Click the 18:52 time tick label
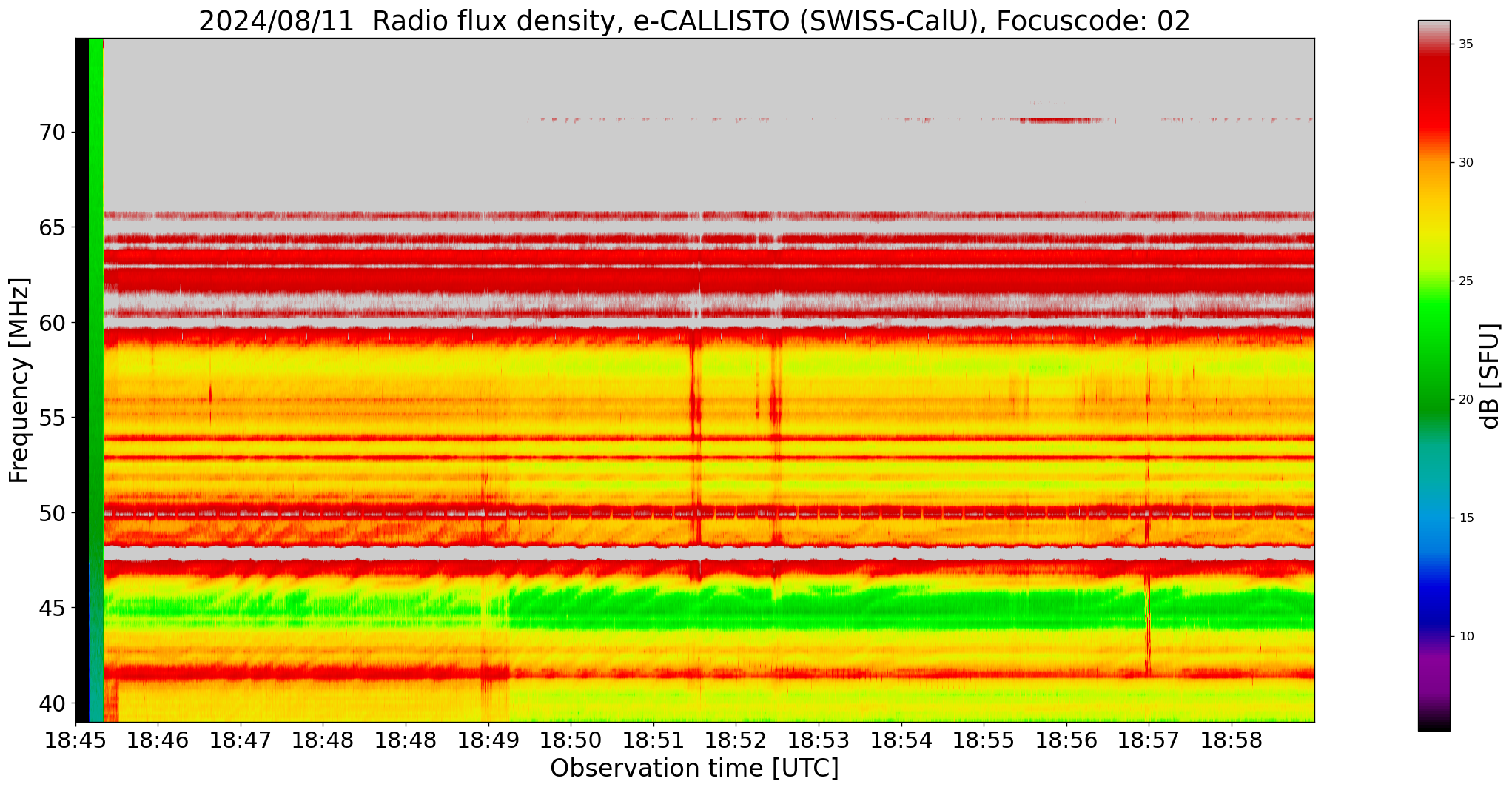 point(736,740)
